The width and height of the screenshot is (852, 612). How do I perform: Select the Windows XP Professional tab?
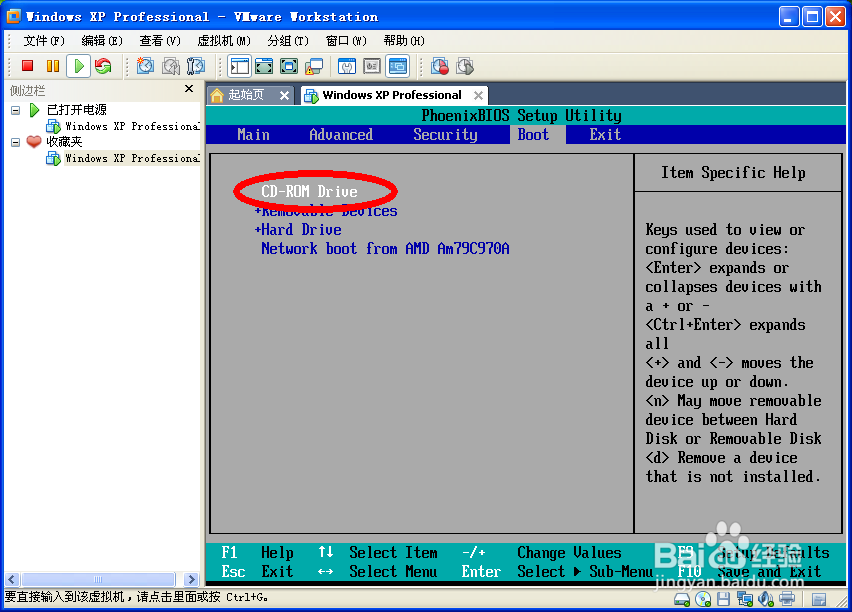click(392, 95)
